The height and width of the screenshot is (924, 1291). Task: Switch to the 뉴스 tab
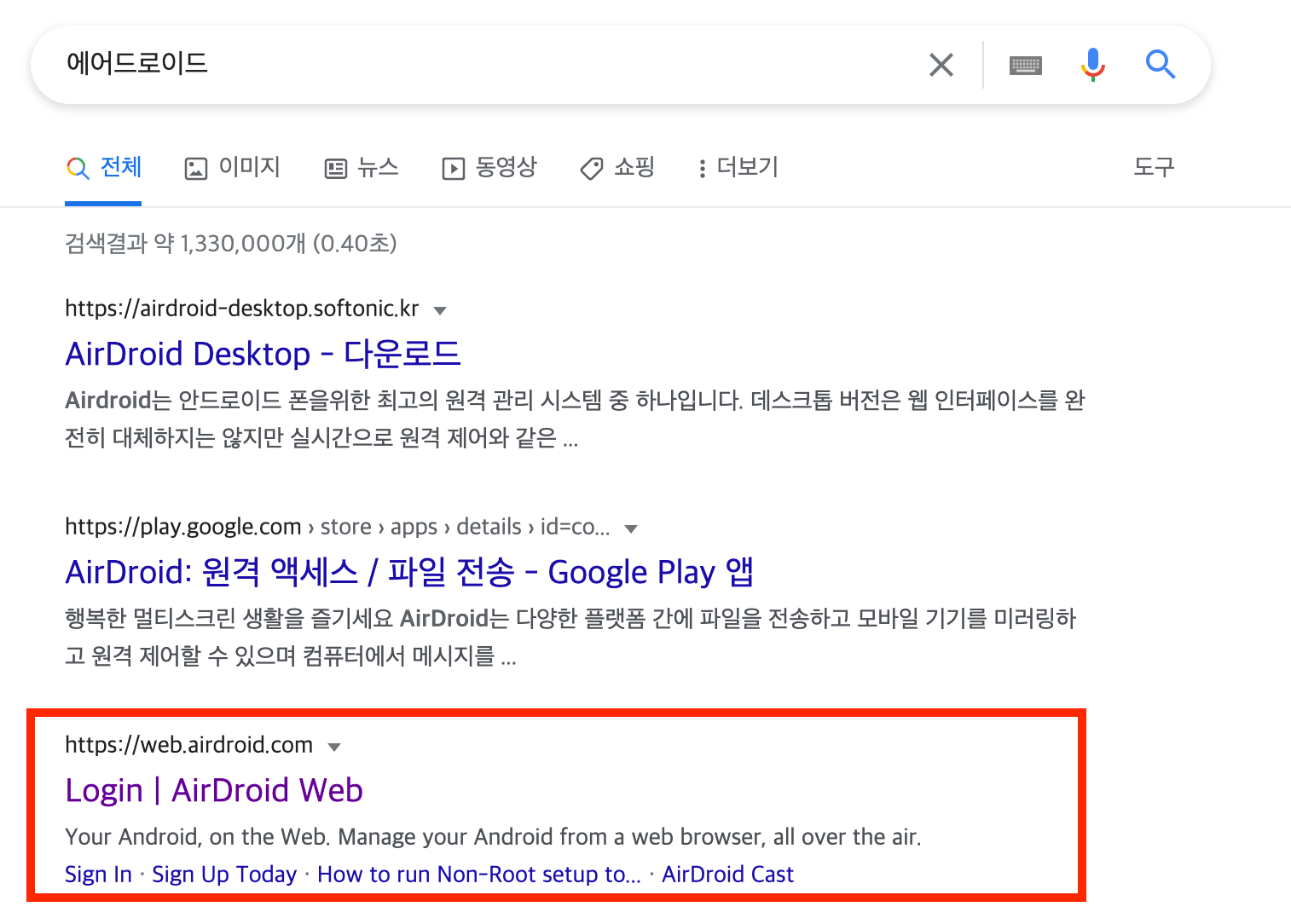(x=362, y=167)
